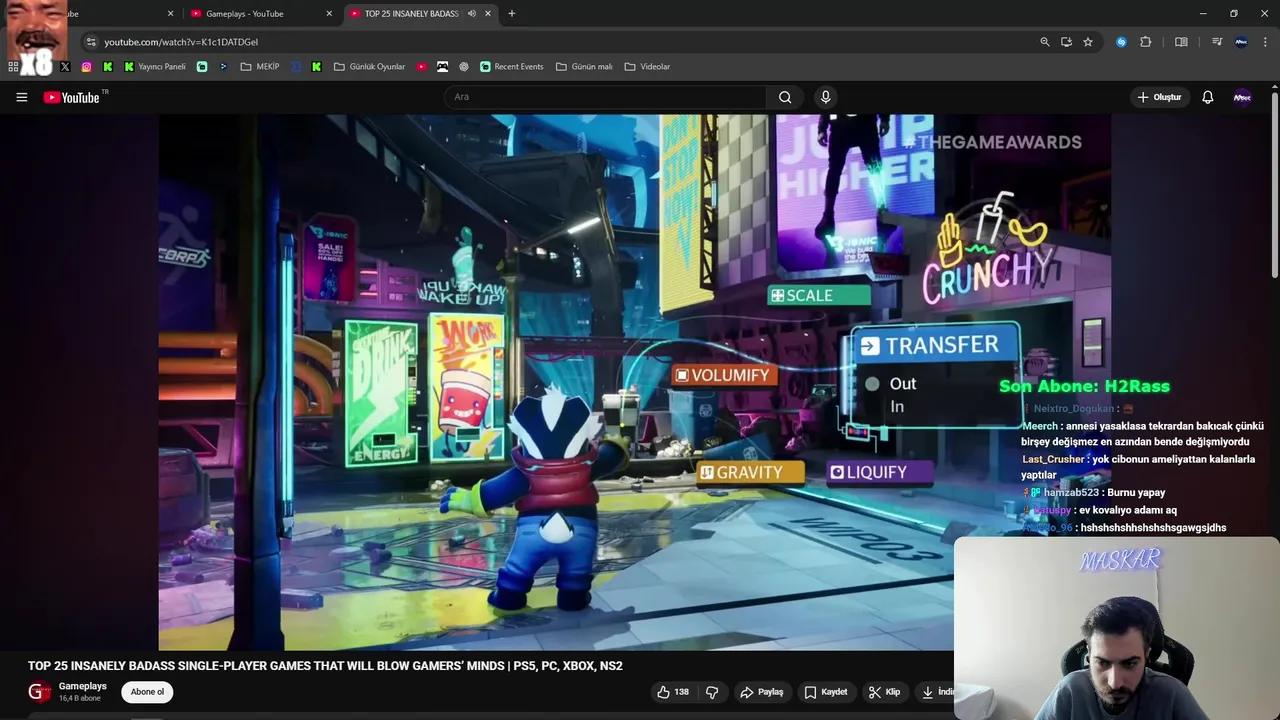Screen dimensions: 1280x720
Task: Expand the Günün malı bookmark folder
Action: (584, 67)
